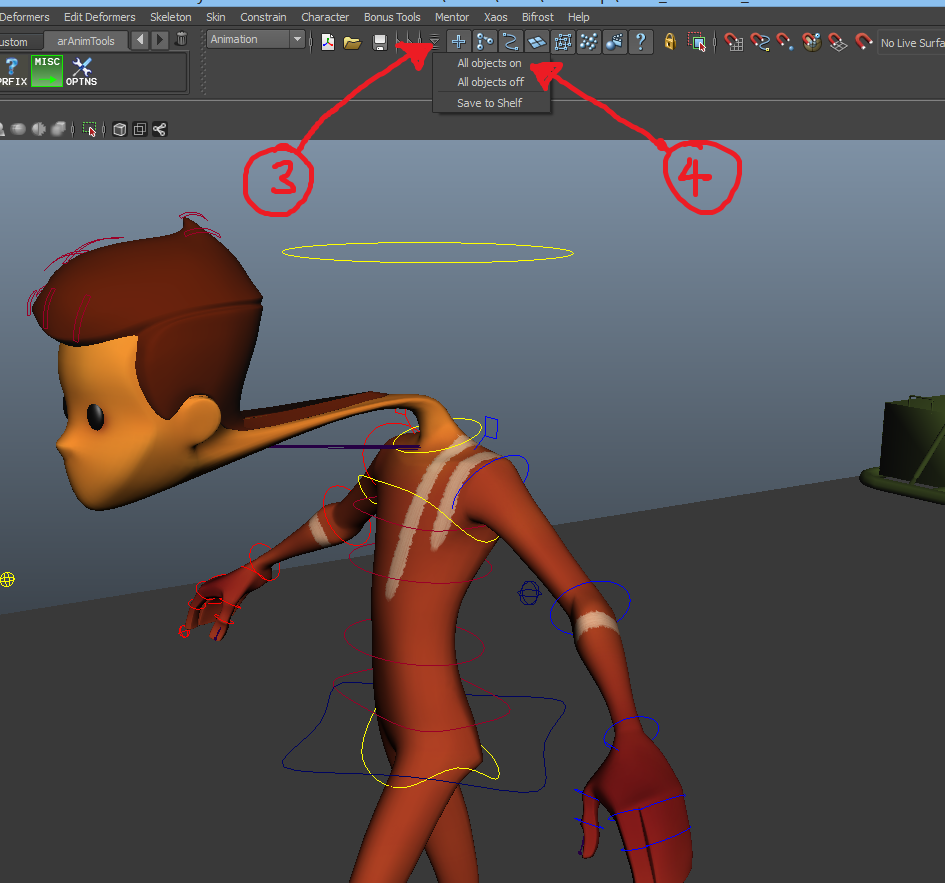Open the Skeleton menu
Screen dimensions: 945x883
coord(170,16)
